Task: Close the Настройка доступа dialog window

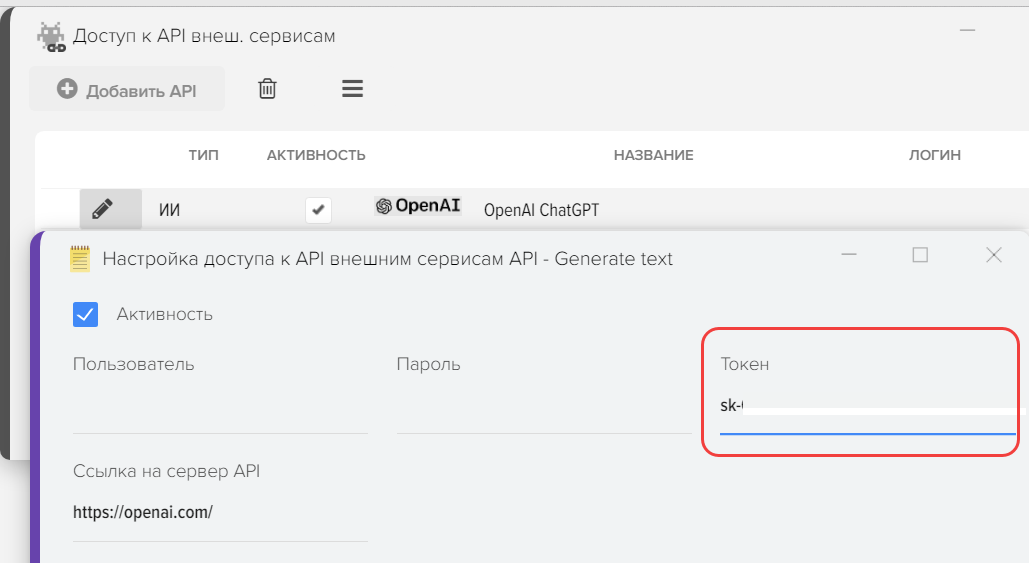Action: point(993,255)
